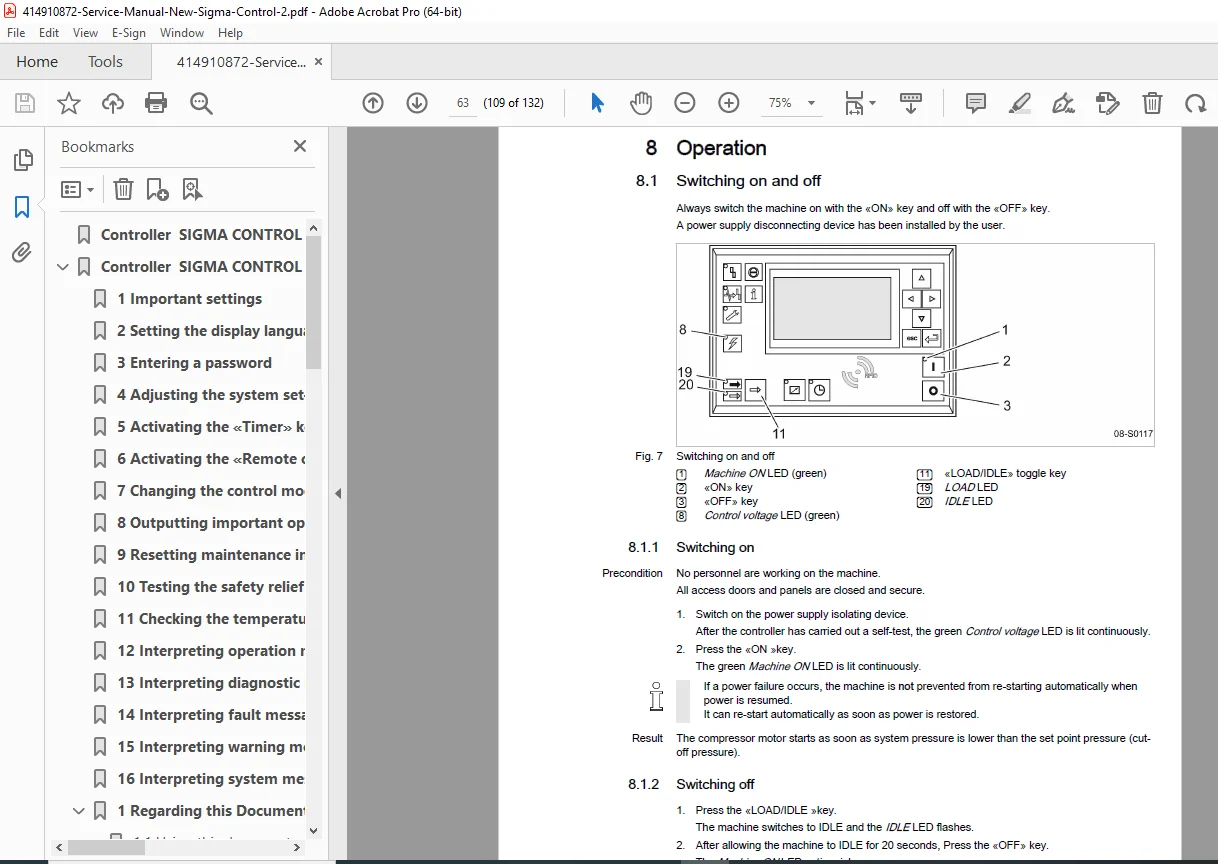Zoom in with the plus button
The image size is (1218, 864).
pyautogui.click(x=729, y=103)
